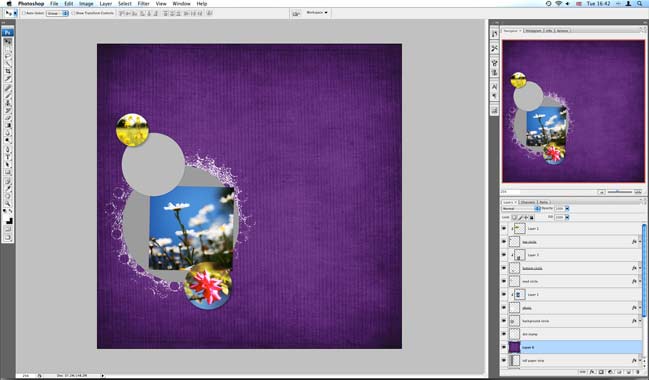This screenshot has height=380, width=649.
Task: Hide the dot stamp layer
Action: [x=504, y=334]
